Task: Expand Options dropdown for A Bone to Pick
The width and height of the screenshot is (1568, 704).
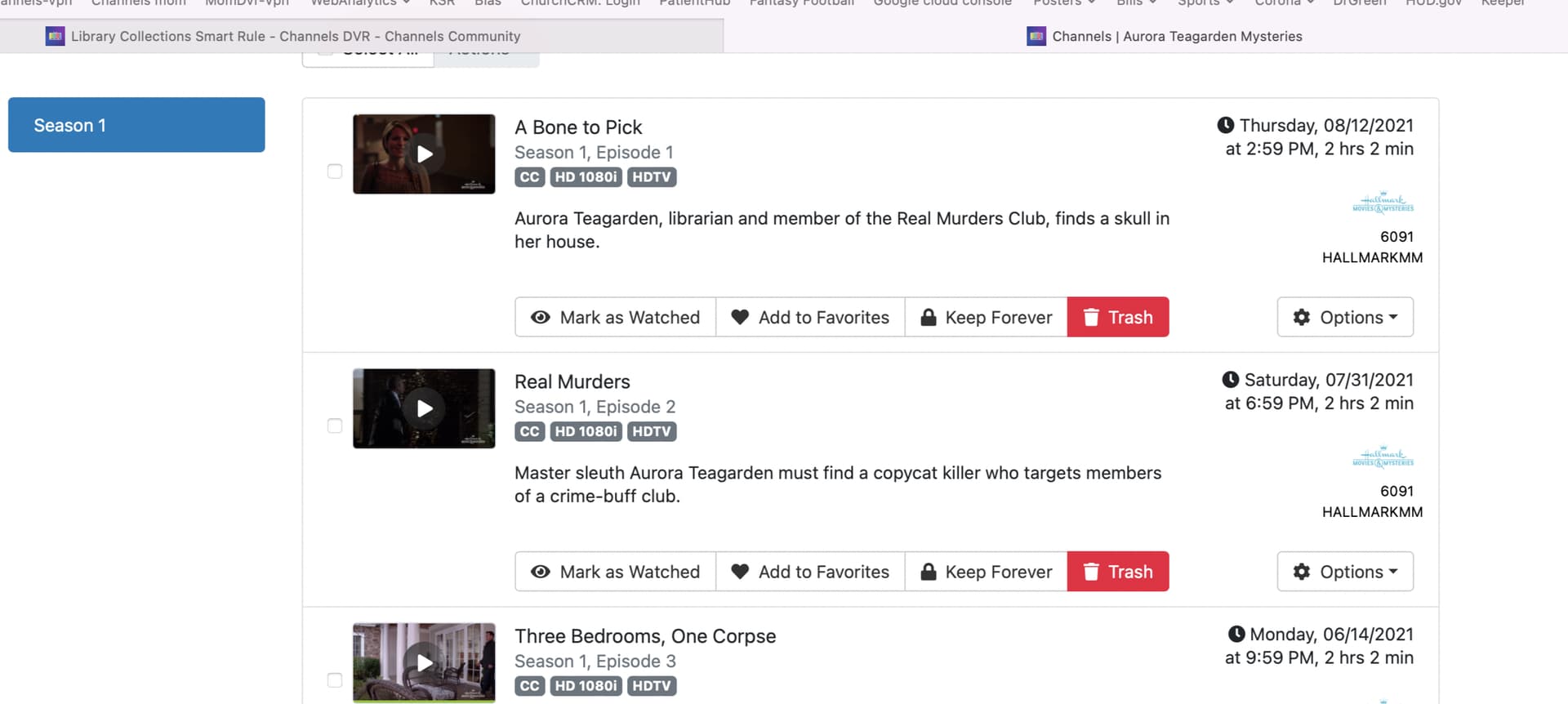Action: [1345, 318]
